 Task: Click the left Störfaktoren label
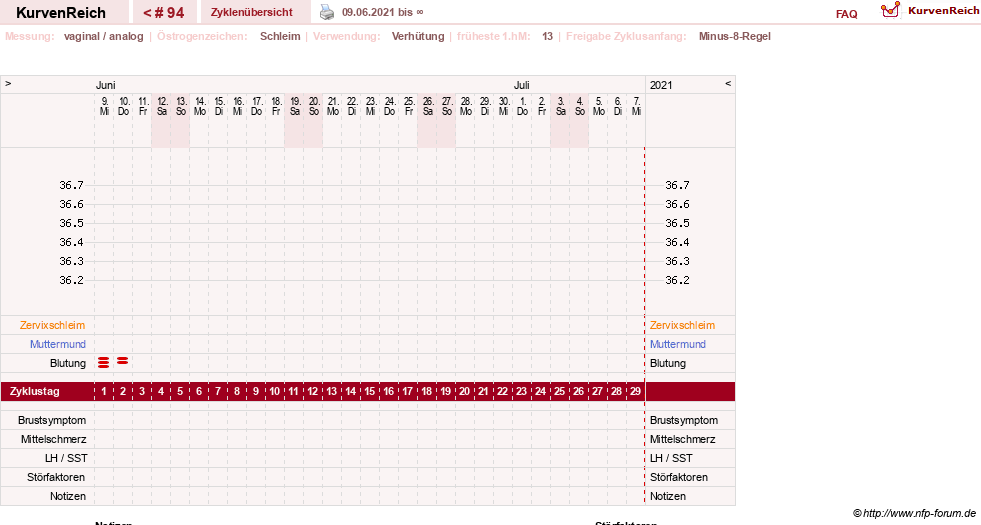tap(56, 477)
